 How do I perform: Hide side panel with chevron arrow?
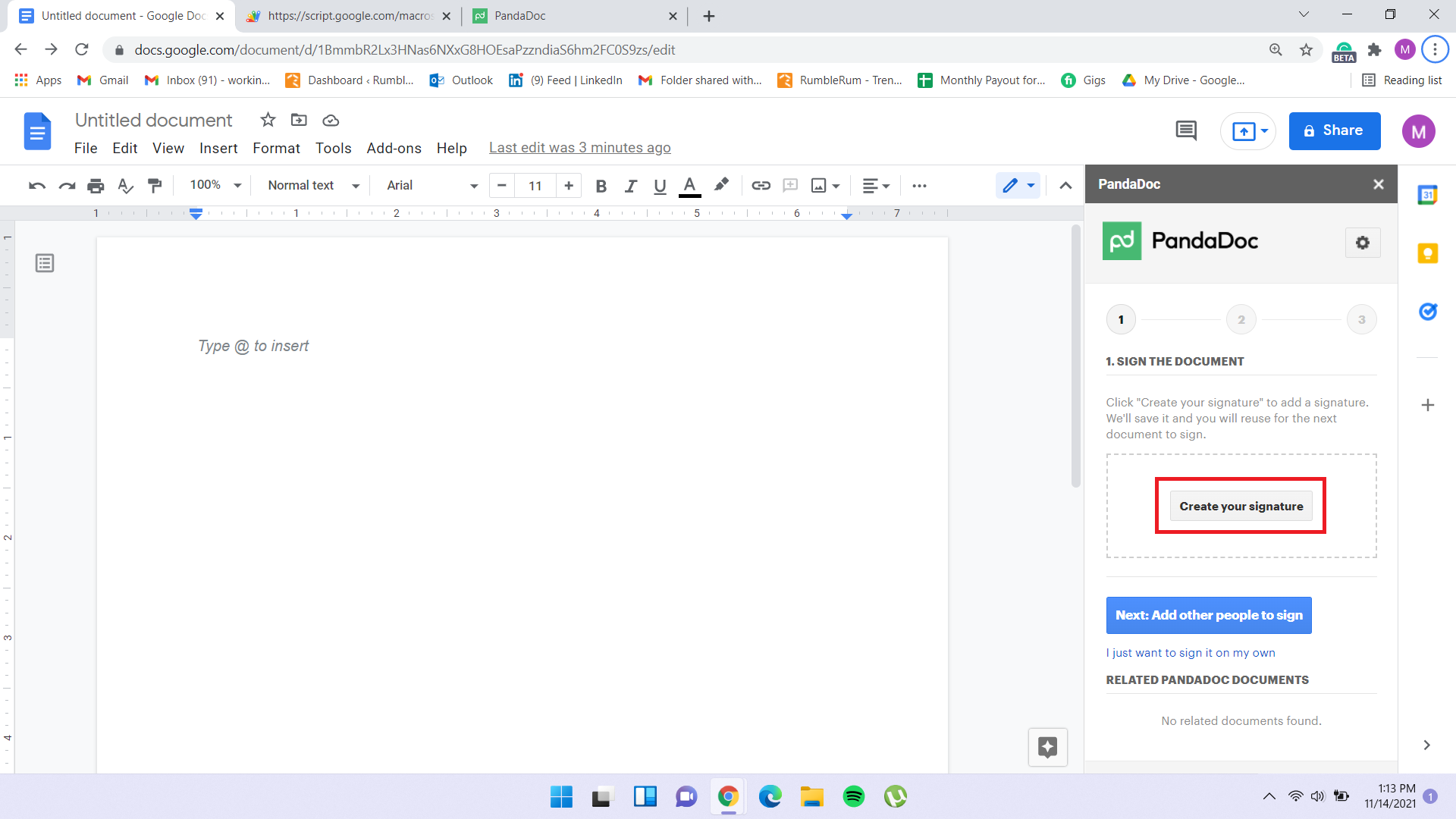(1426, 745)
